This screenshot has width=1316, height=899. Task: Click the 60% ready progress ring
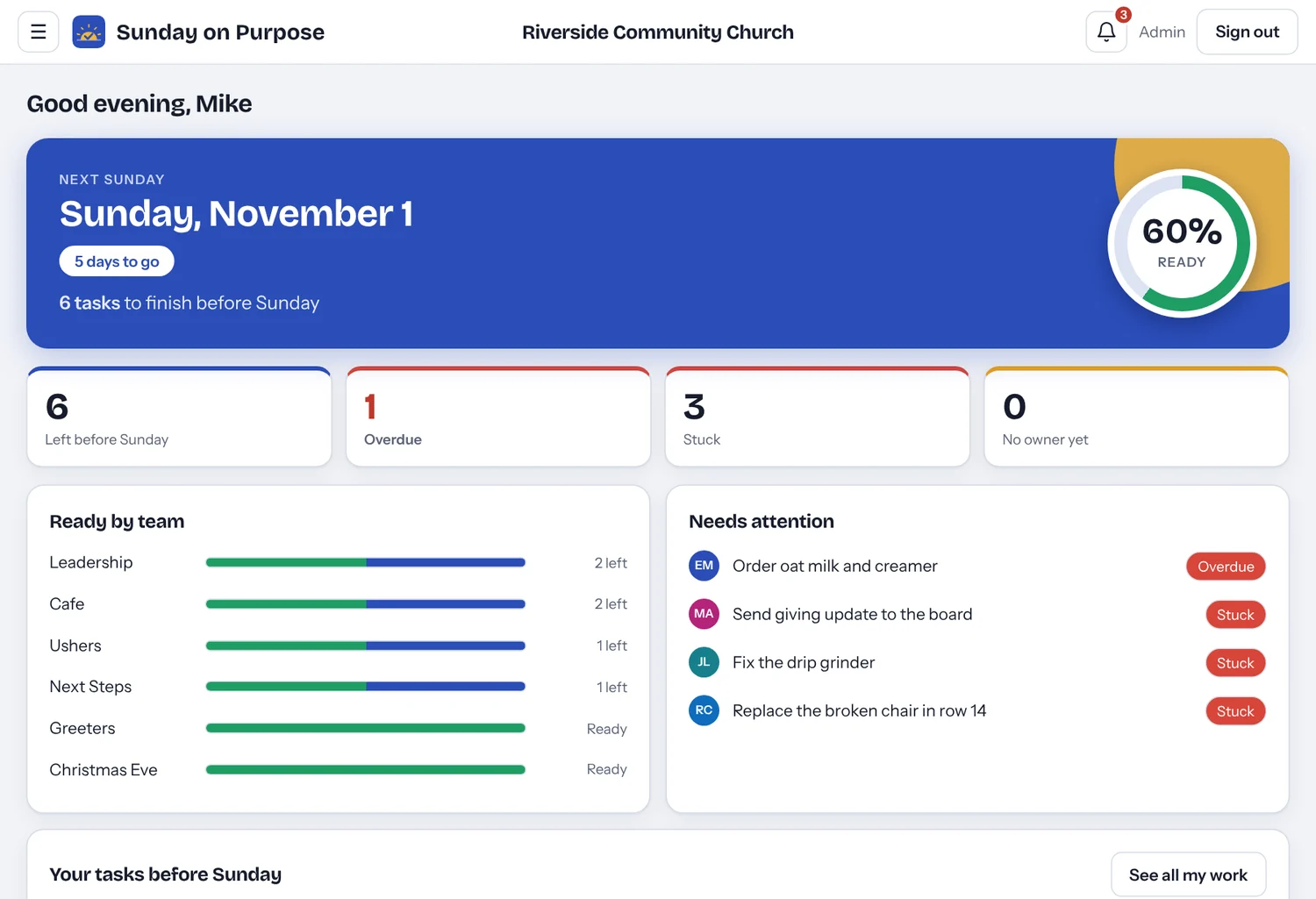pos(1182,243)
